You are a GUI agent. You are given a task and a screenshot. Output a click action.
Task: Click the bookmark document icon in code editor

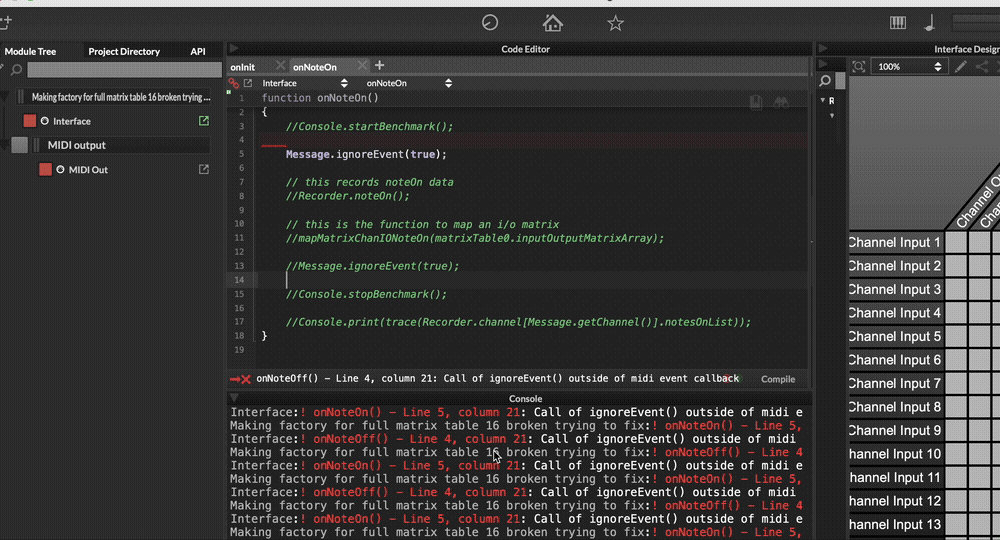(756, 103)
